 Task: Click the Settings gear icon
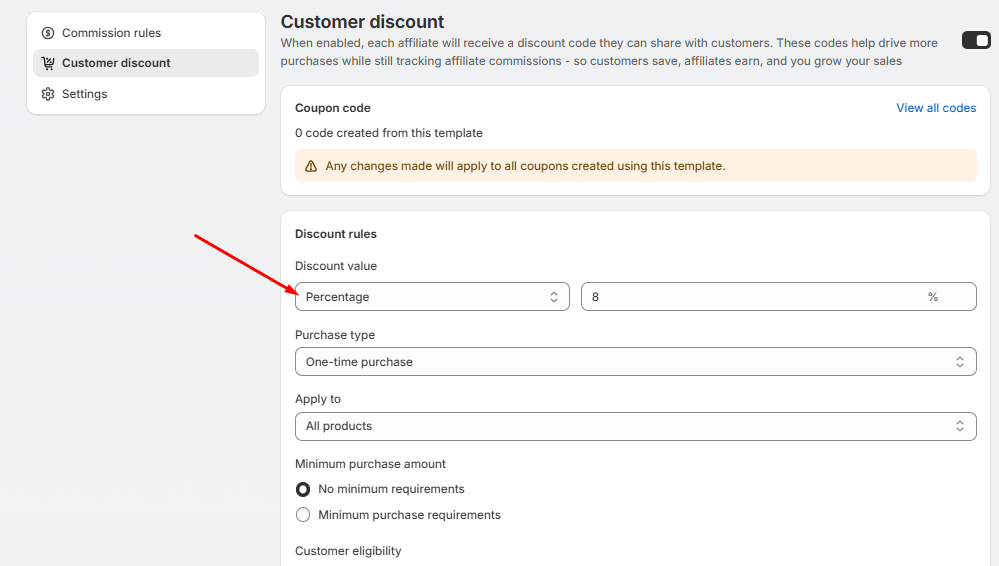click(x=48, y=94)
